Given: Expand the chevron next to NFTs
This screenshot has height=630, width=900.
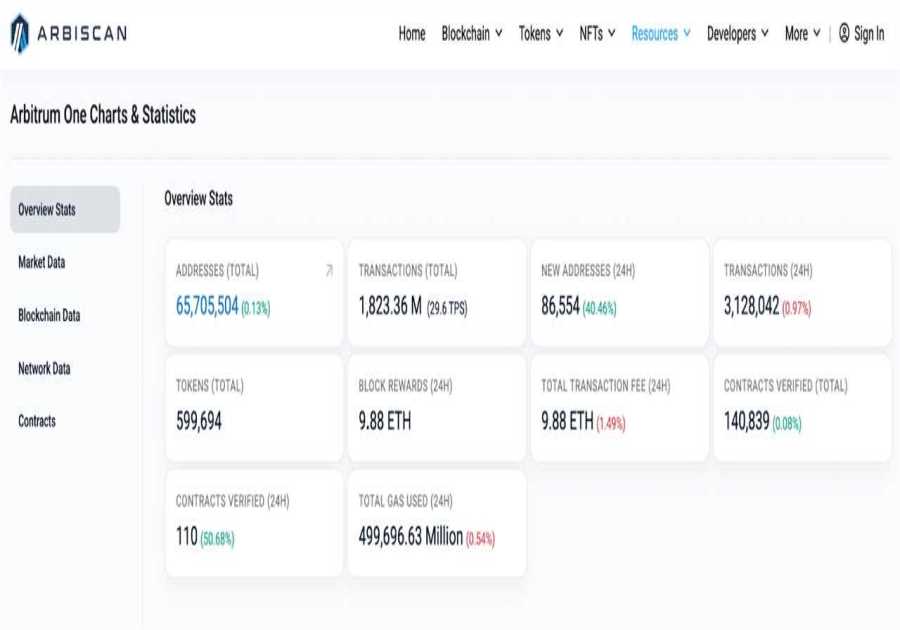Looking at the screenshot, I should pyautogui.click(x=611, y=33).
